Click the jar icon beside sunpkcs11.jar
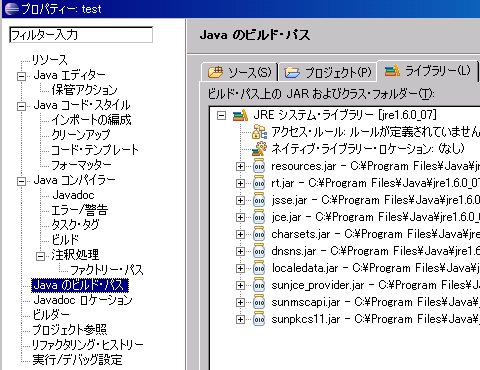The width and height of the screenshot is (480, 370). (x=259, y=319)
